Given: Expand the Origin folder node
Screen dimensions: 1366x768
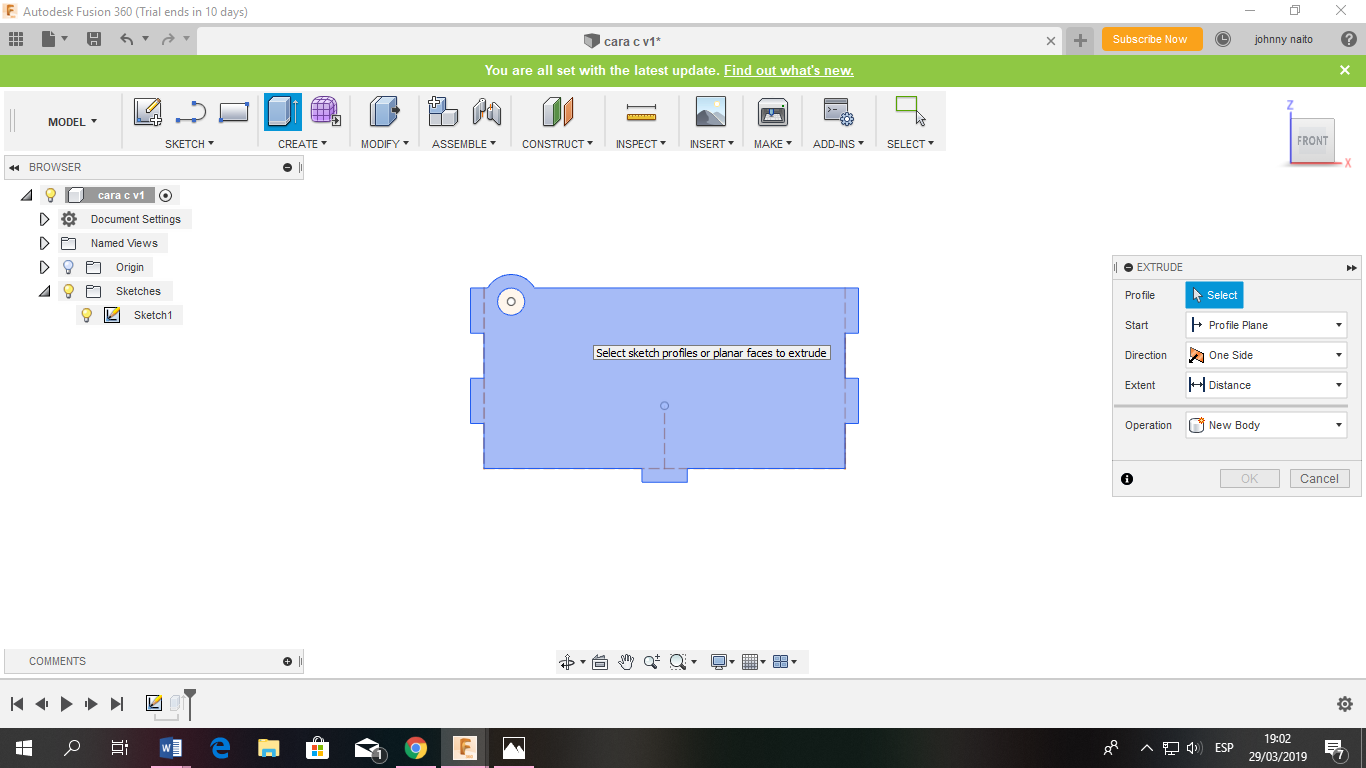Looking at the screenshot, I should coord(44,267).
